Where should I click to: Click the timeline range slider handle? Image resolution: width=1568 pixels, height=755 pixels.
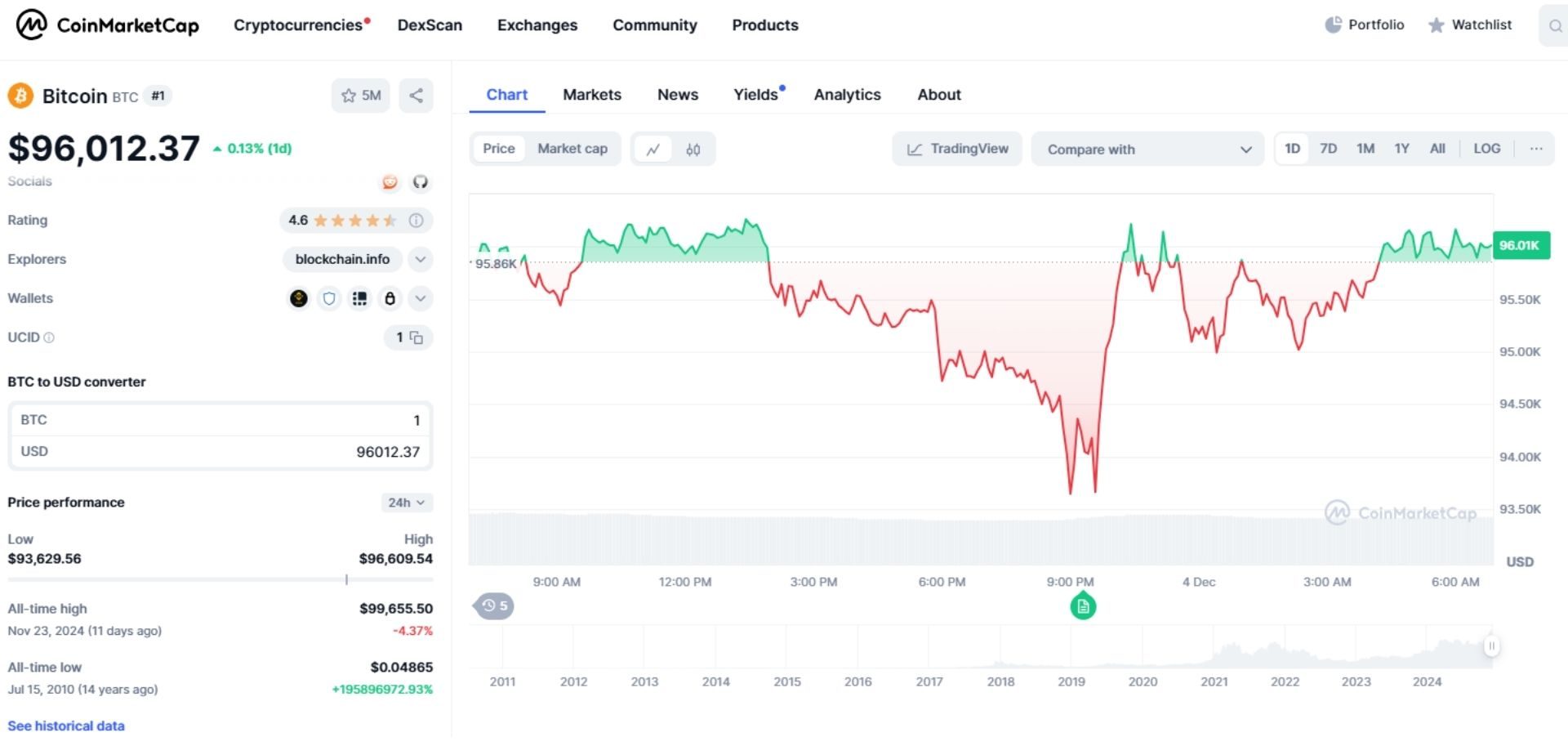[x=1491, y=646]
